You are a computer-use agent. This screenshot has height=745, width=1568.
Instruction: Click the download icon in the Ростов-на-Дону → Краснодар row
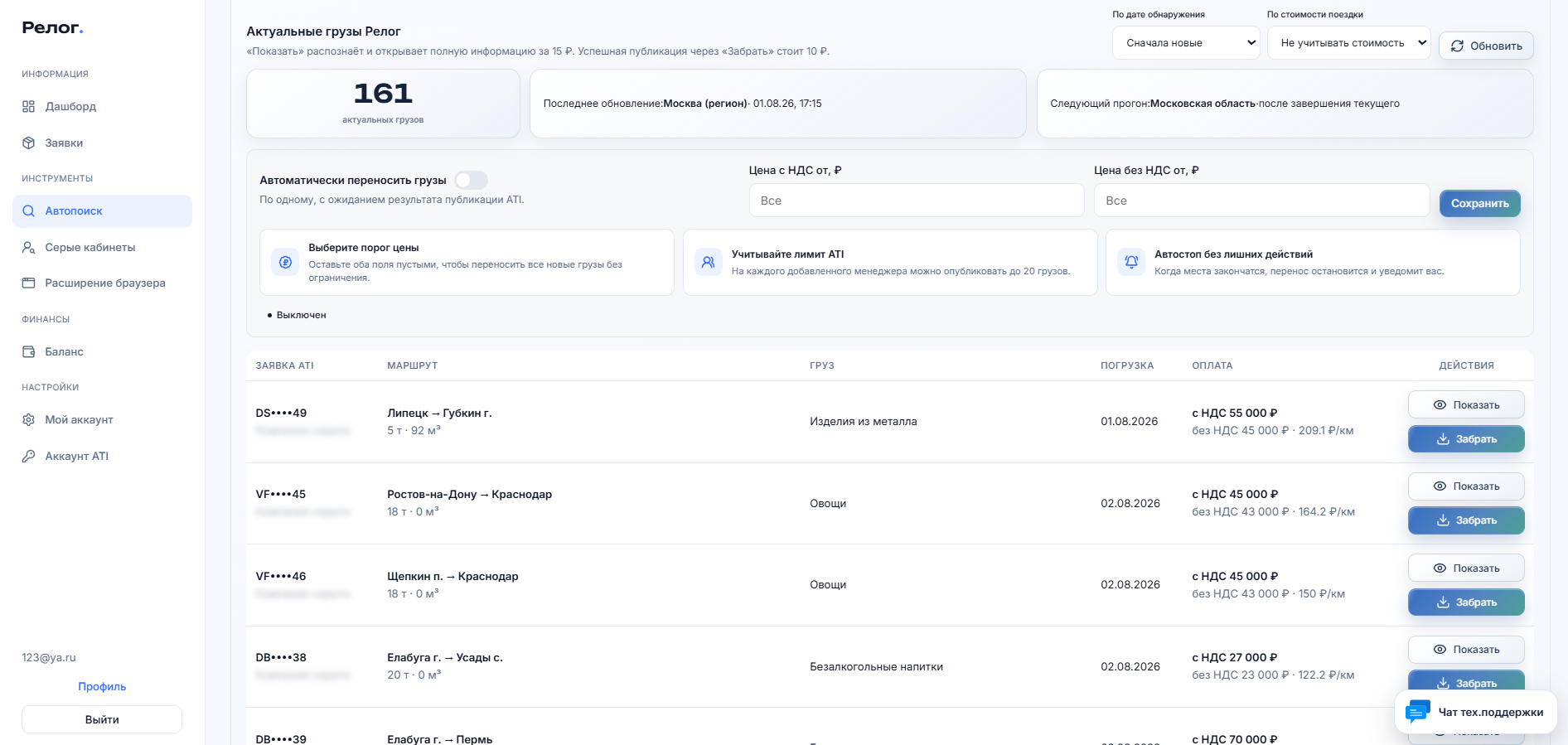1443,520
